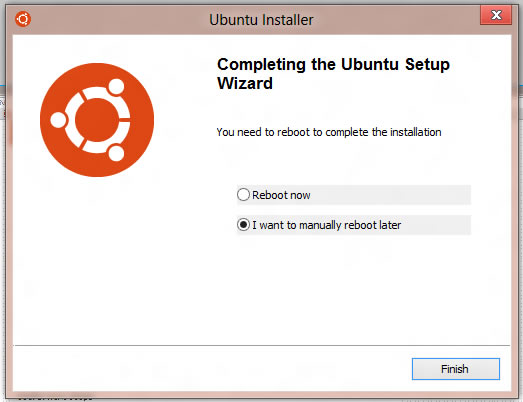Image resolution: width=523 pixels, height=402 pixels.
Task: Click the large orange Ubuntu logo
Action: tap(97, 120)
